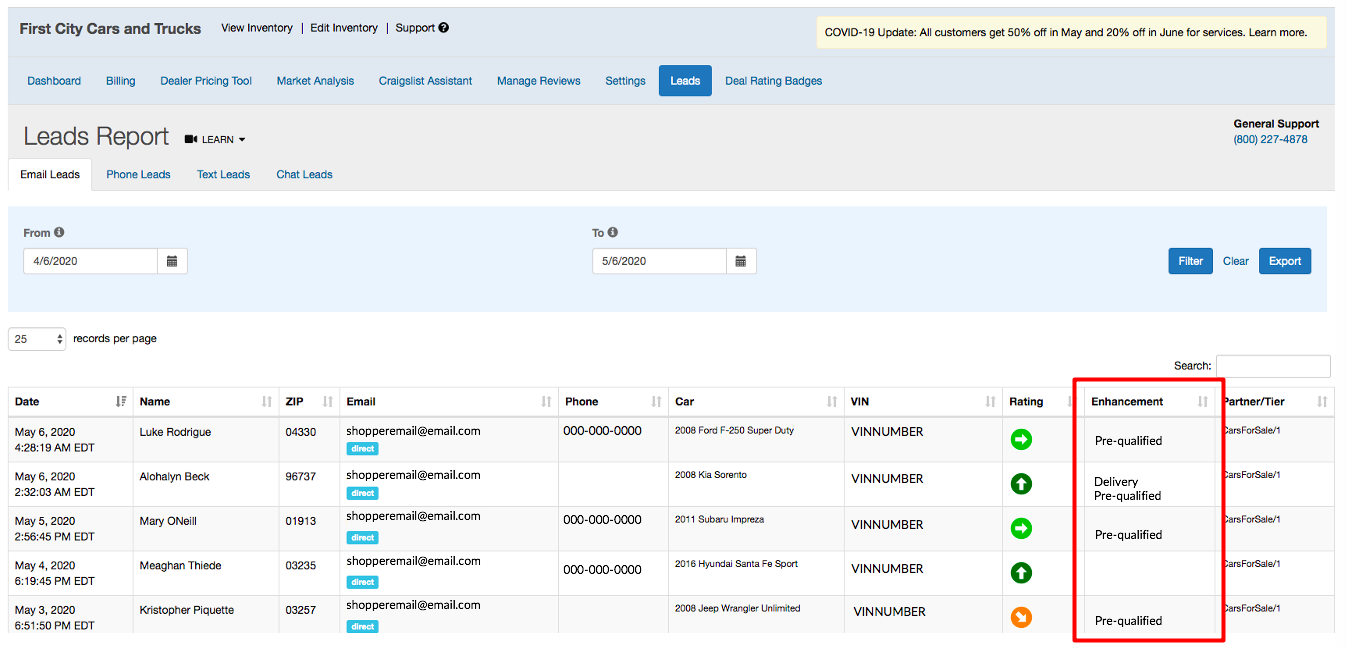
Task: Click the Support help question icon
Action: (444, 28)
